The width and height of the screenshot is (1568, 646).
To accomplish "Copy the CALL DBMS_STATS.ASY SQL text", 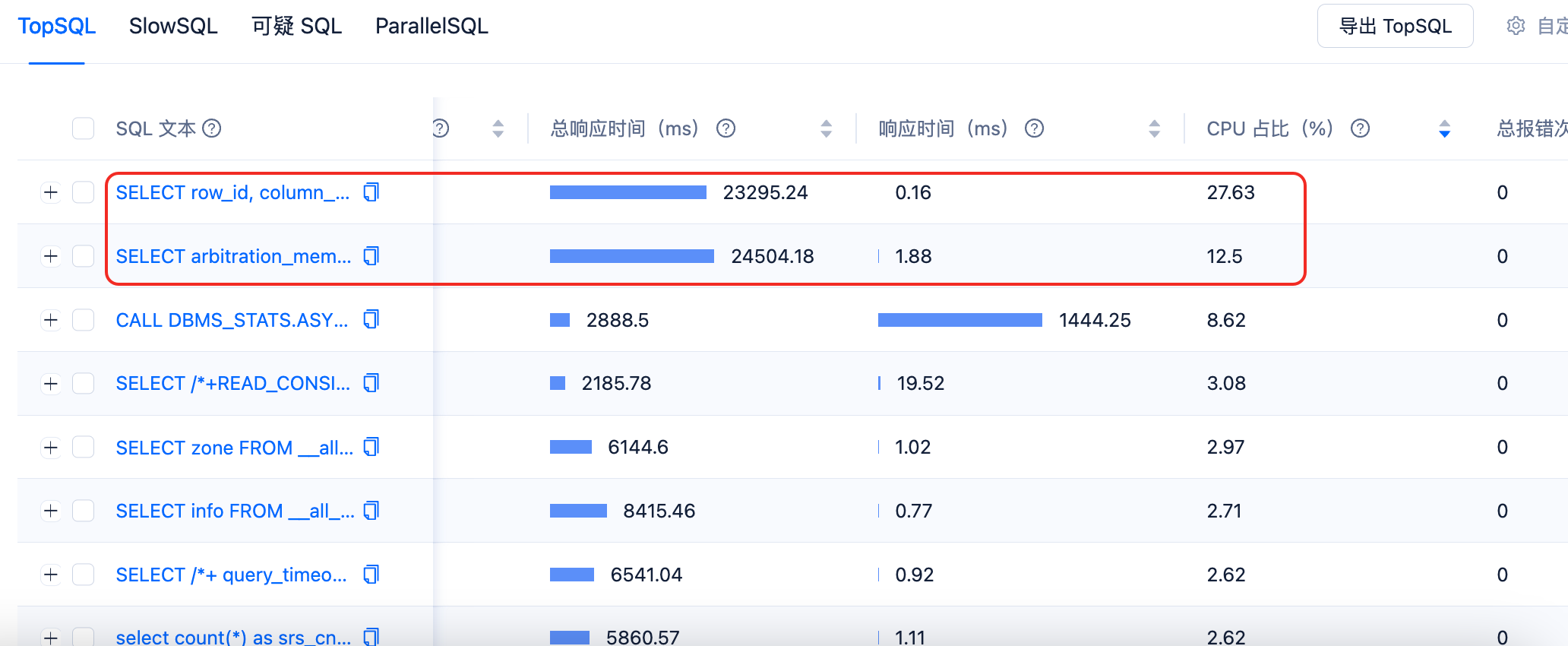I will pos(371,319).
